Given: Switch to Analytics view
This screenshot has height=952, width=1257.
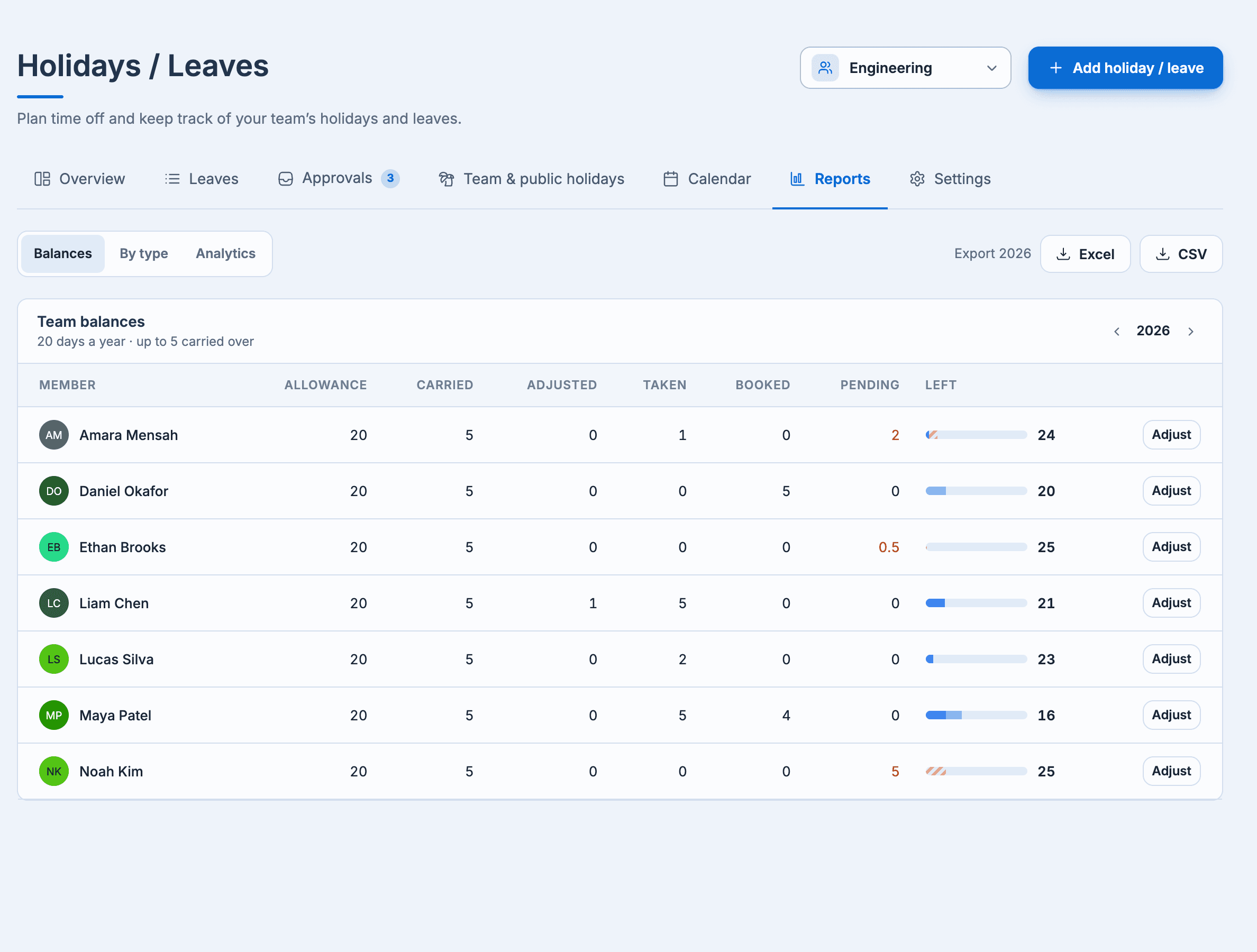Looking at the screenshot, I should pos(225,253).
